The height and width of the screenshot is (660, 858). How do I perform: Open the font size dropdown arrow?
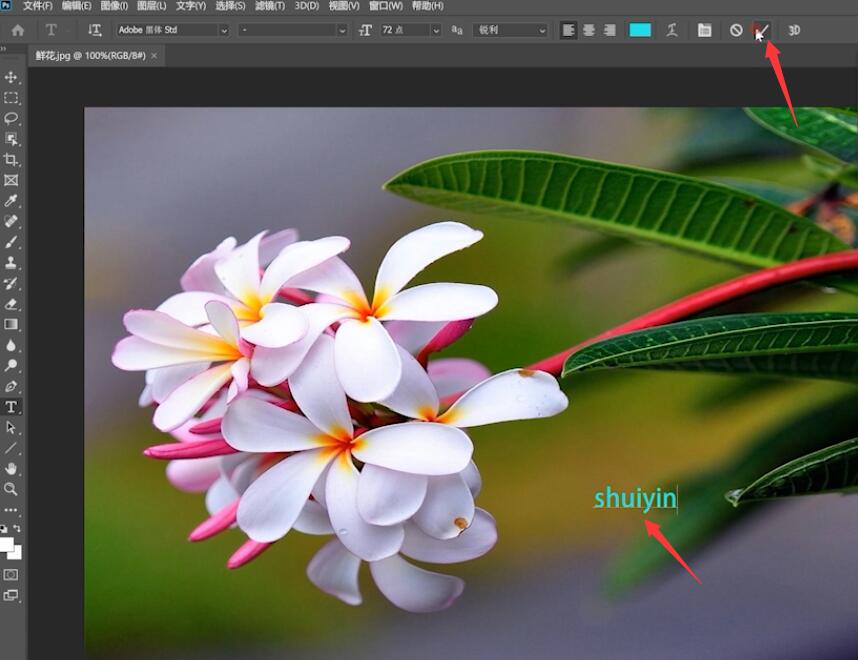pyautogui.click(x=436, y=31)
